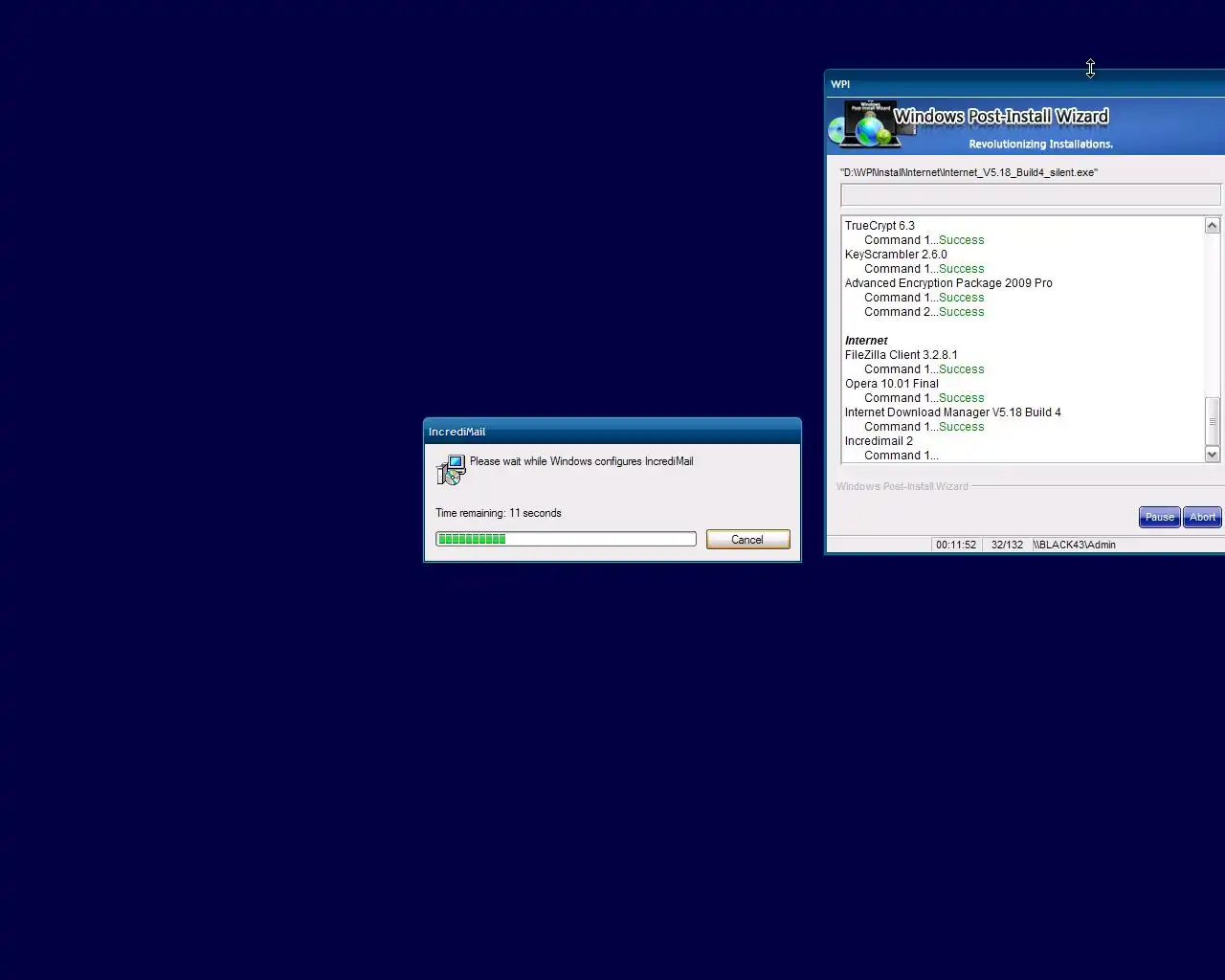1225x980 pixels.
Task: Click the Revolutionizing Installations tagline
Action: click(1040, 145)
